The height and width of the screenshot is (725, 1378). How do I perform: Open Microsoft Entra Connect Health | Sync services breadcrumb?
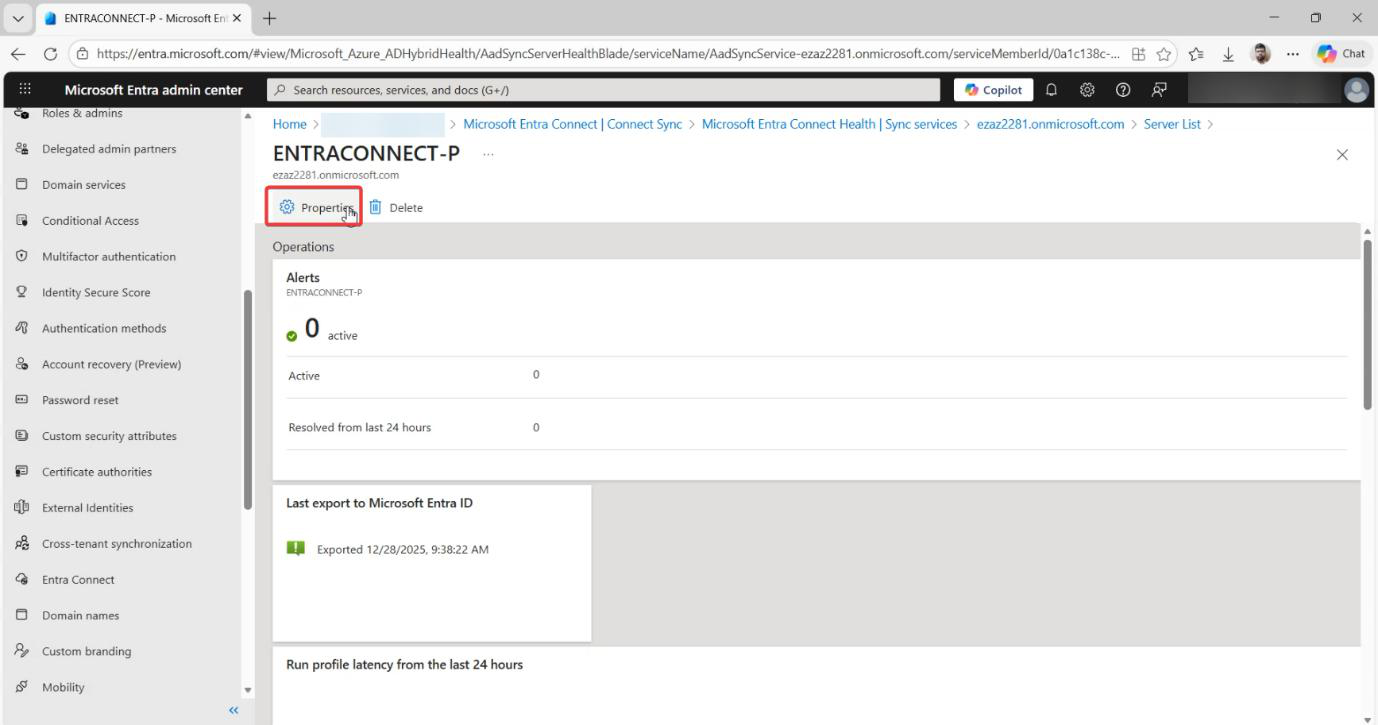(829, 124)
